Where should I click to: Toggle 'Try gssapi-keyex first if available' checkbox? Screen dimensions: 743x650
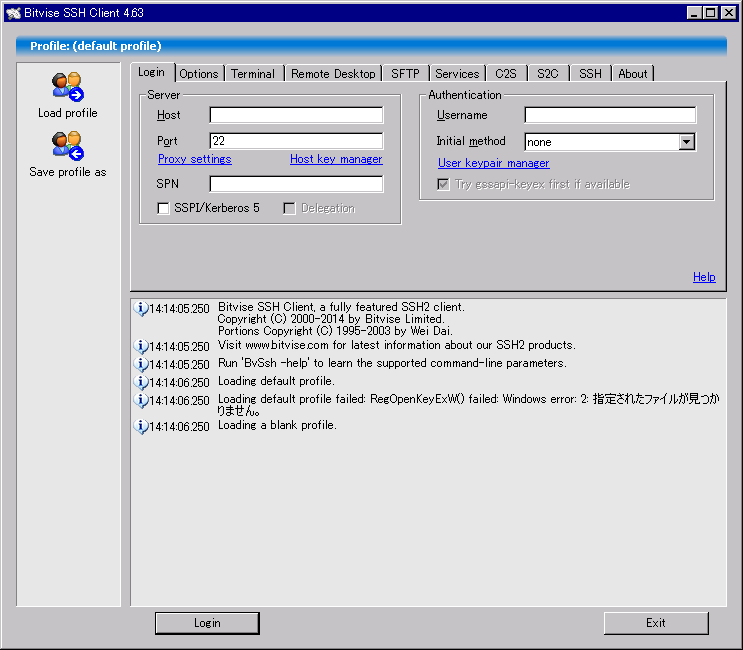pos(443,184)
